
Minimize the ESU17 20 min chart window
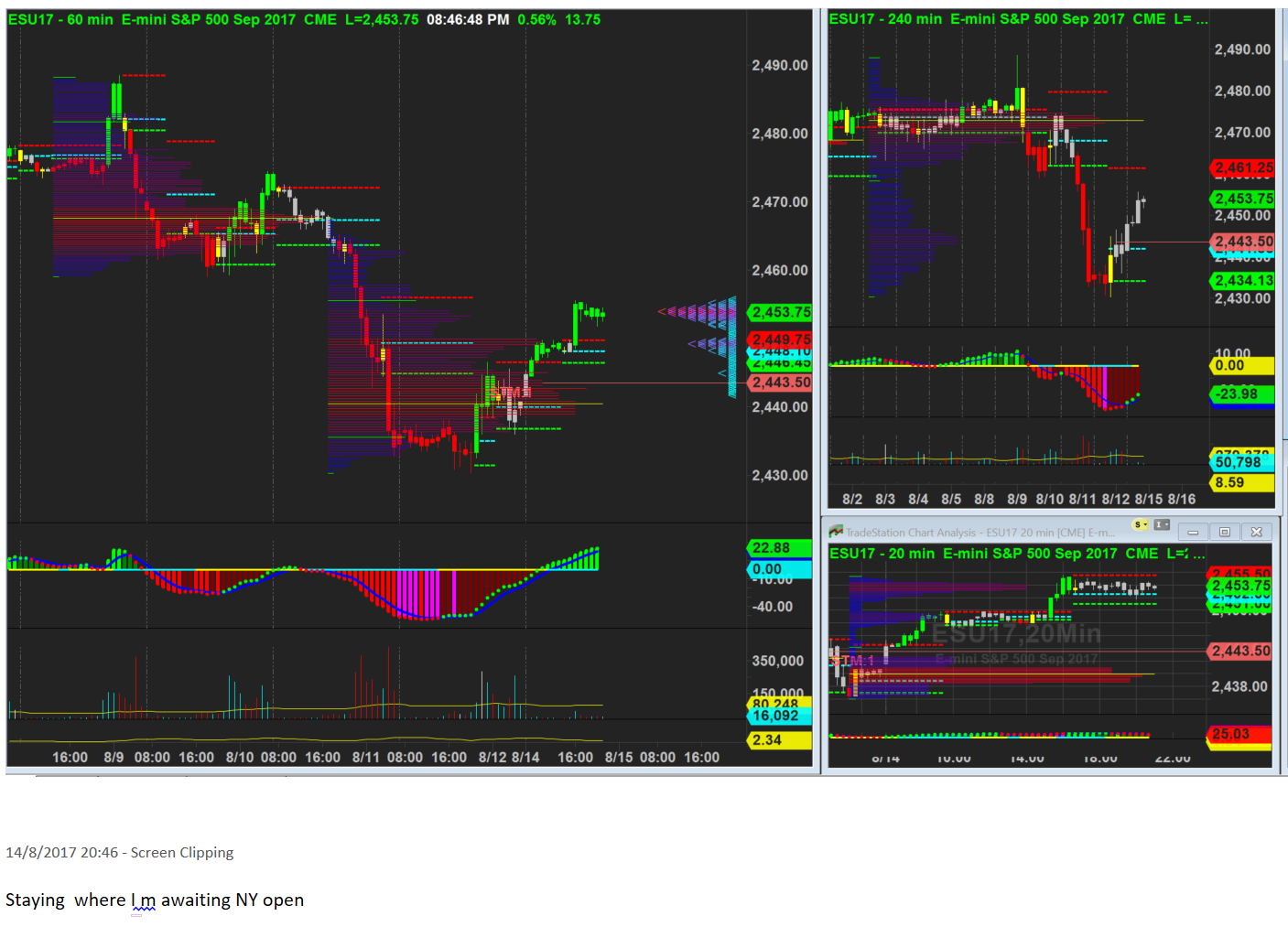1193,532
